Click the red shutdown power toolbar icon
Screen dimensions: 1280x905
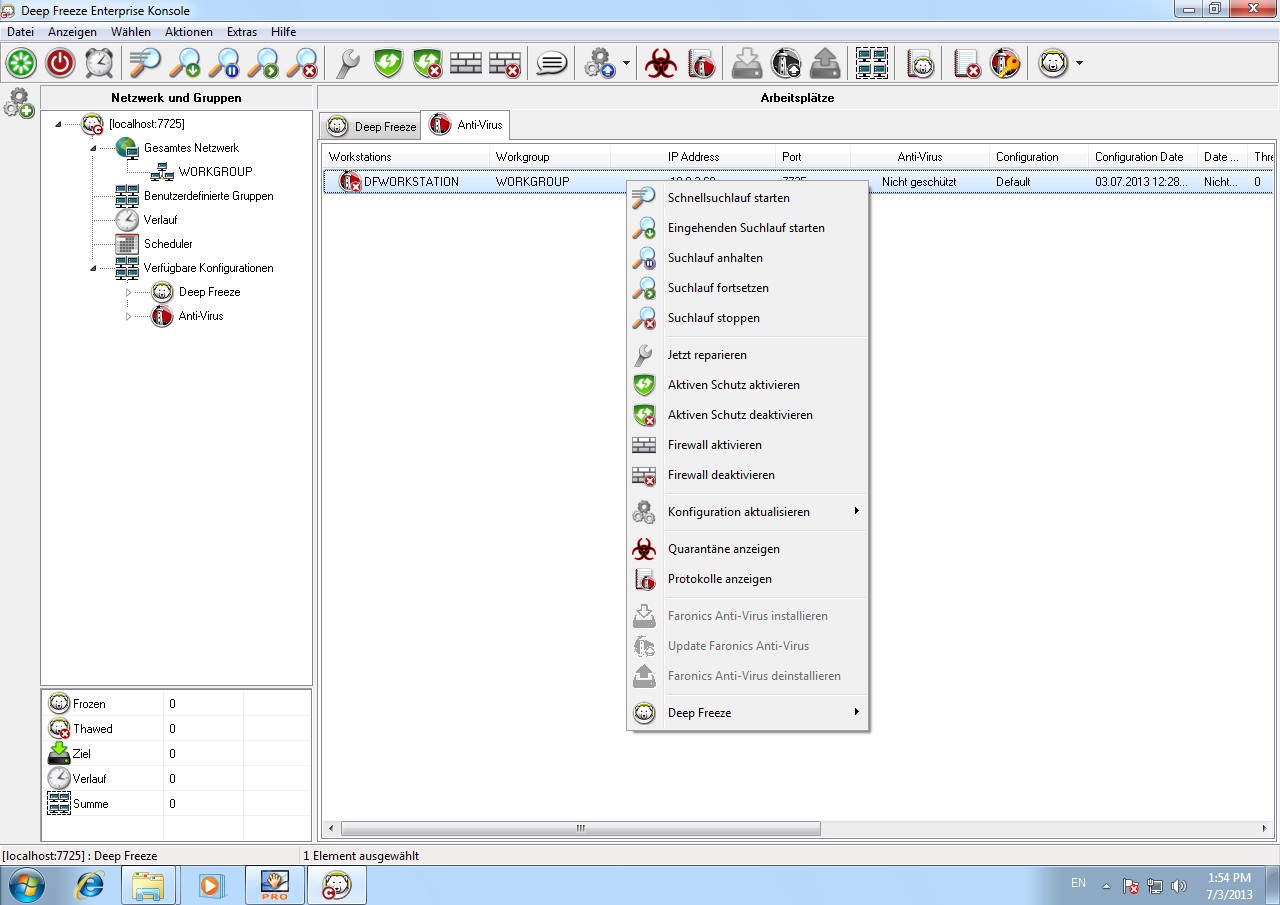pos(60,64)
